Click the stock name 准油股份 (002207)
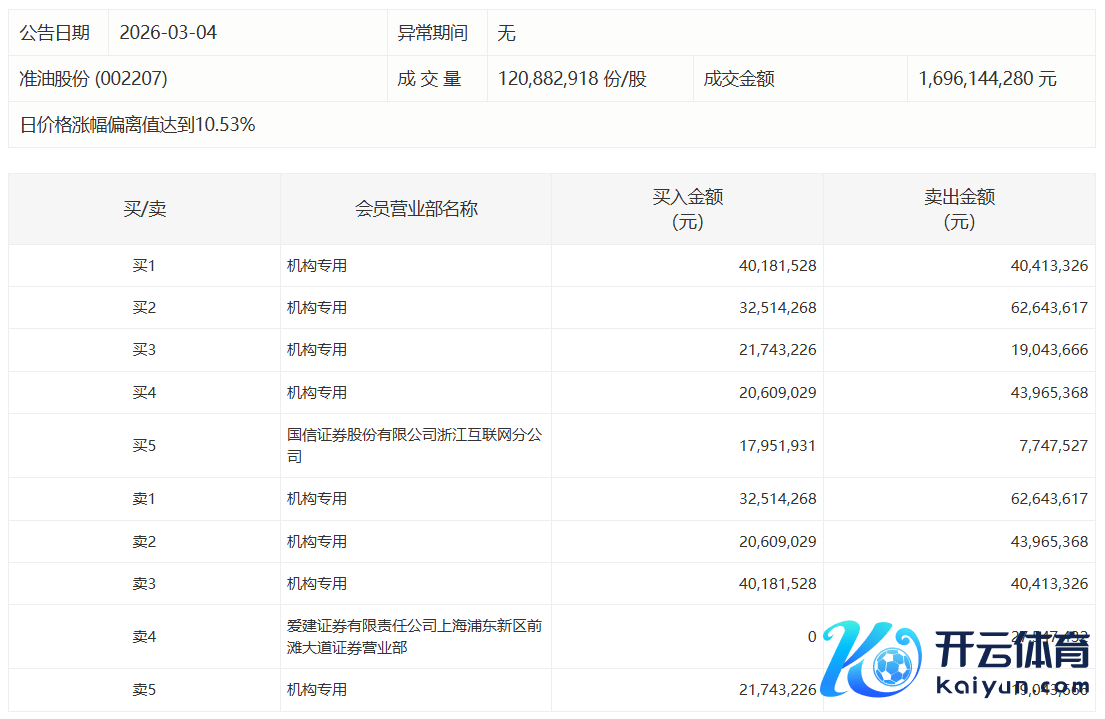The width and height of the screenshot is (1105, 719). (x=94, y=79)
